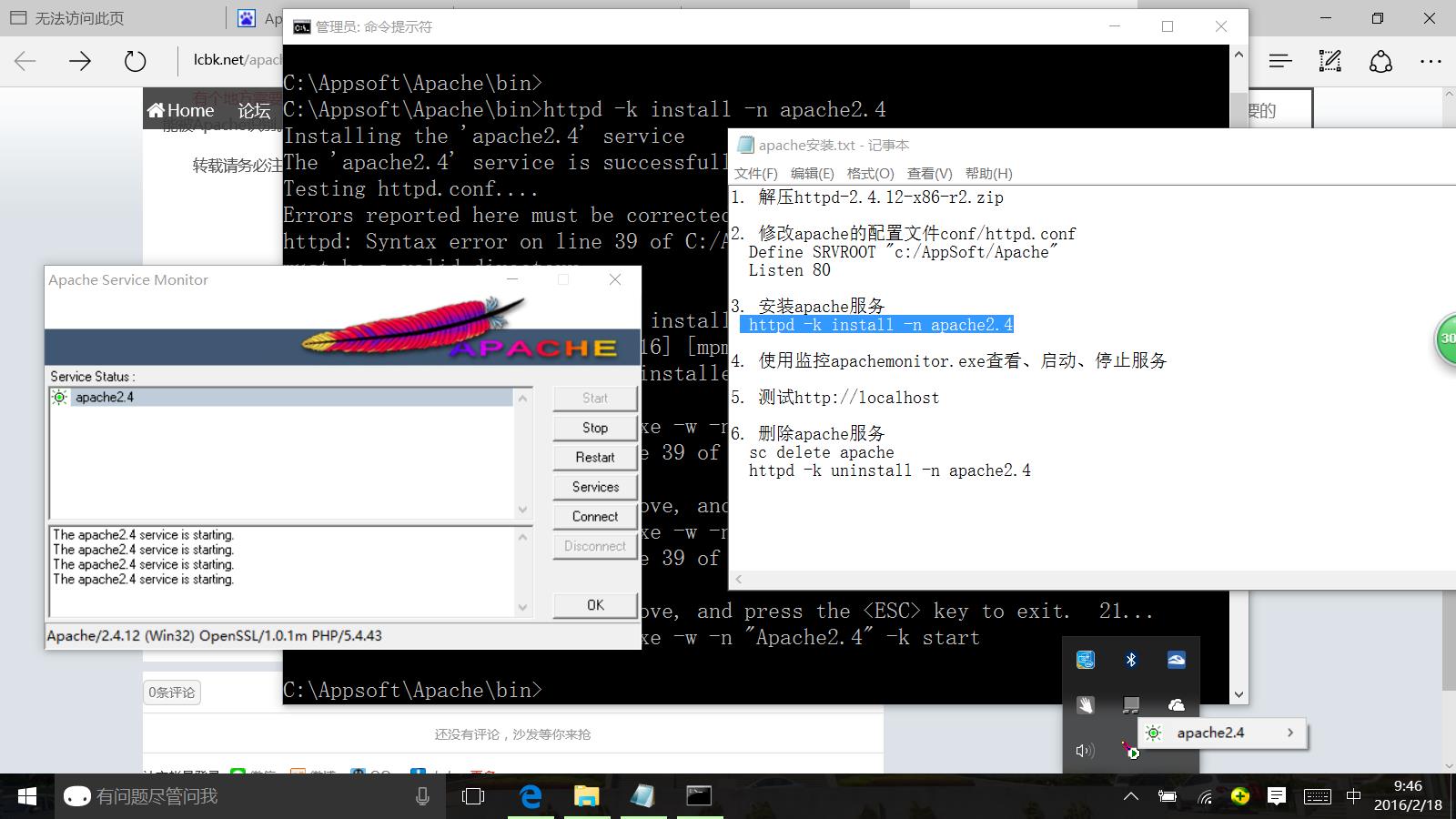
Task: Click the white hand gesture tray icon
Action: pos(1086,705)
